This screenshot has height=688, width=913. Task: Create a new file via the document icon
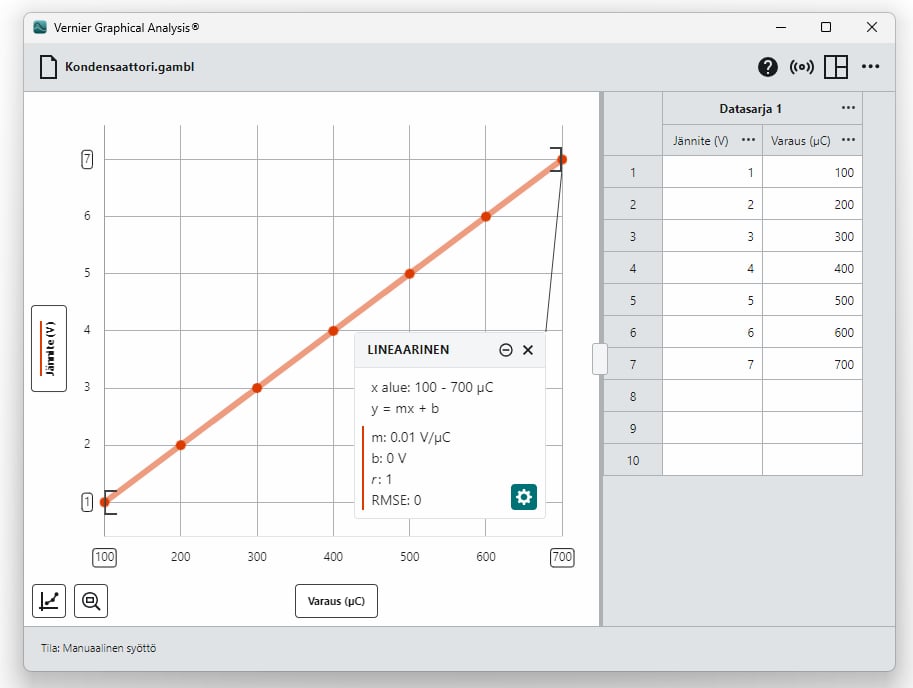[x=45, y=66]
